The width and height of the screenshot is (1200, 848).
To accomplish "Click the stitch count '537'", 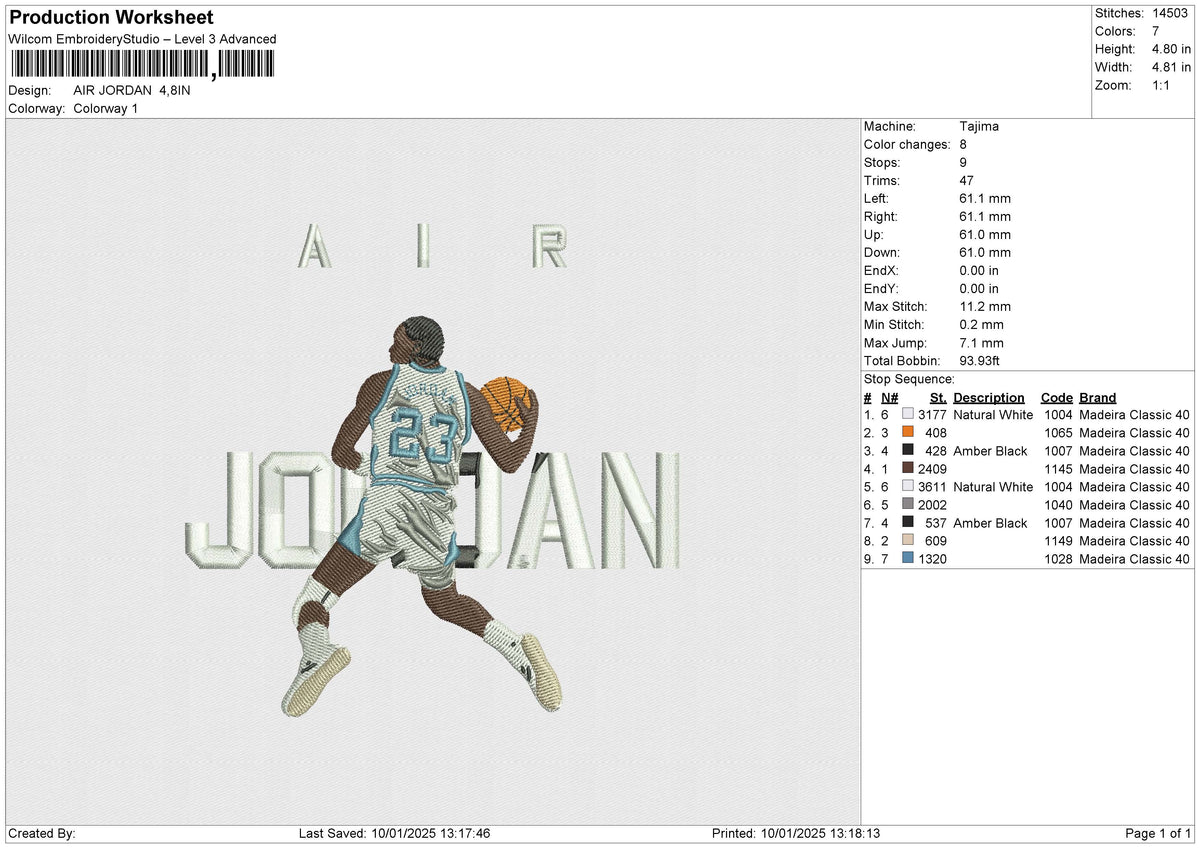I will pos(936,523).
